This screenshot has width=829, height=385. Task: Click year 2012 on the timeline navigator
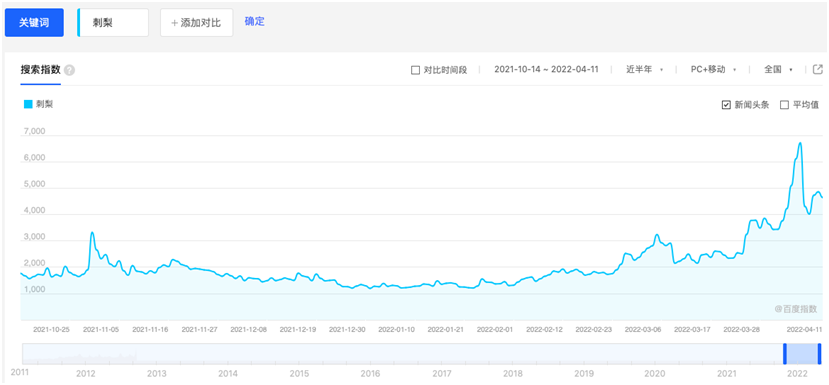pyautogui.click(x=85, y=374)
